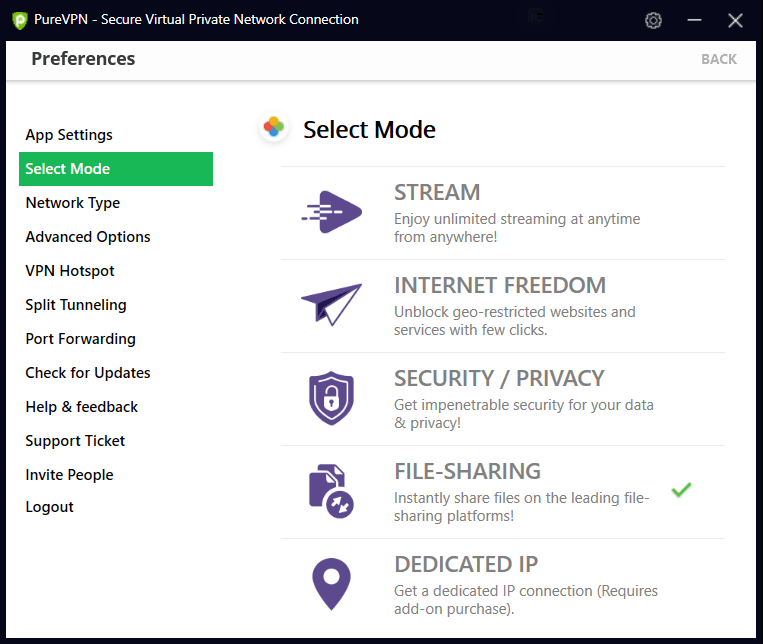
Task: Click the Security/Privacy shield lock icon
Action: [331, 398]
